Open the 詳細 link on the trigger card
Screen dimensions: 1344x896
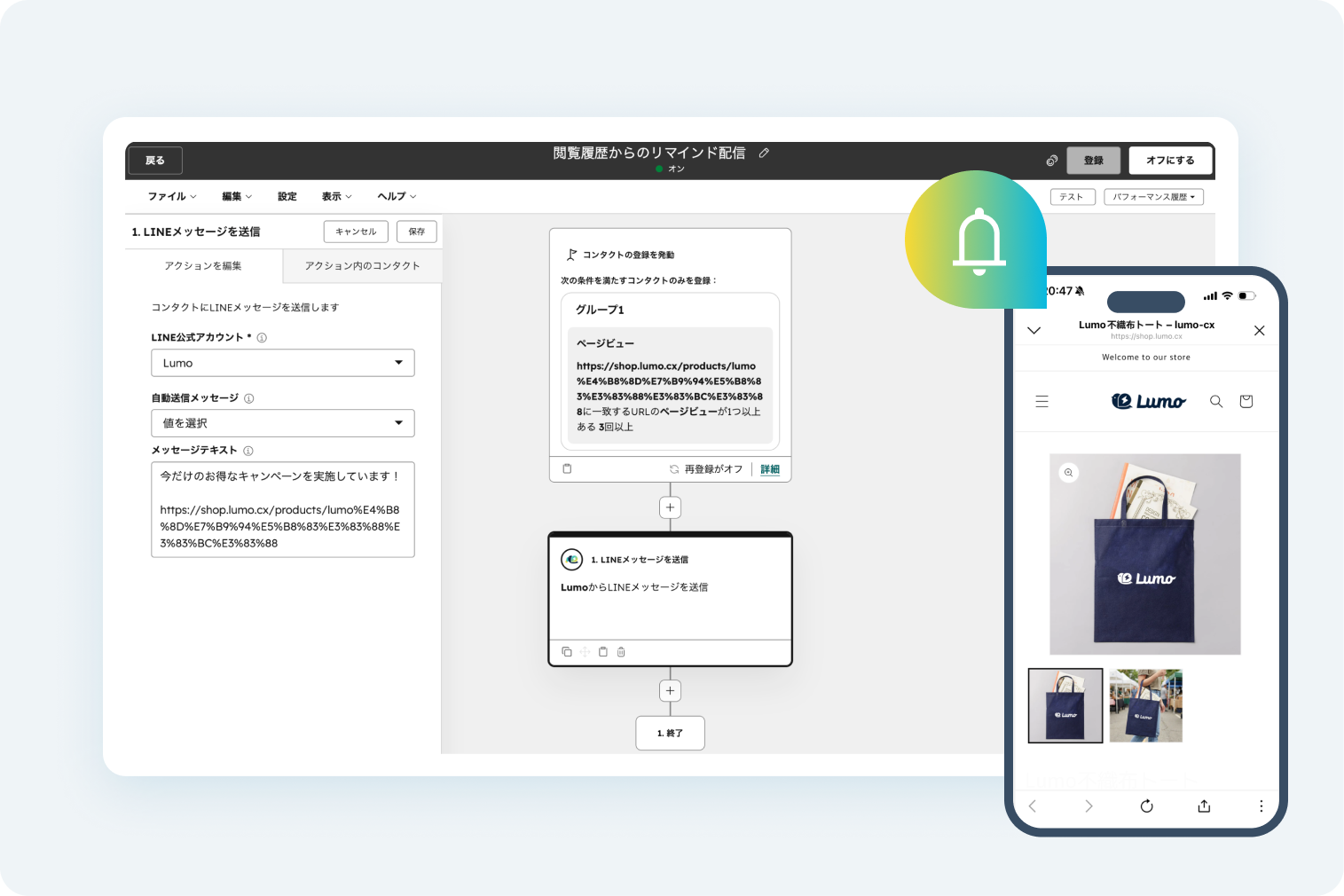768,468
